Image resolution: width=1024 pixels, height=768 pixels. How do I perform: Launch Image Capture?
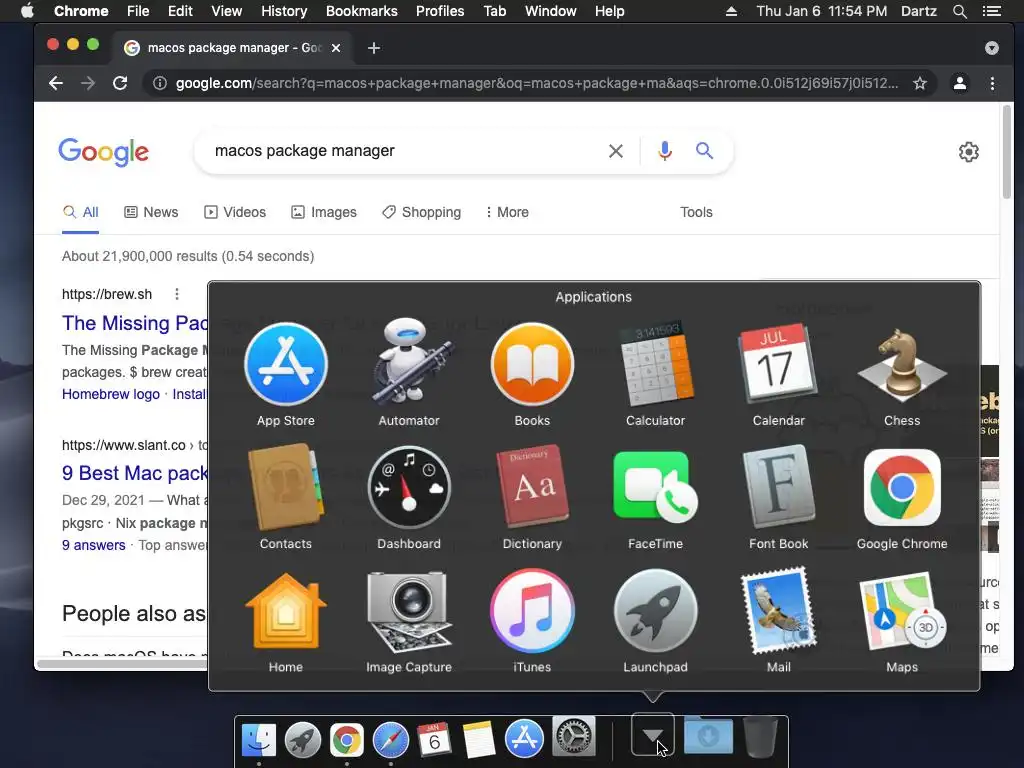click(x=409, y=611)
